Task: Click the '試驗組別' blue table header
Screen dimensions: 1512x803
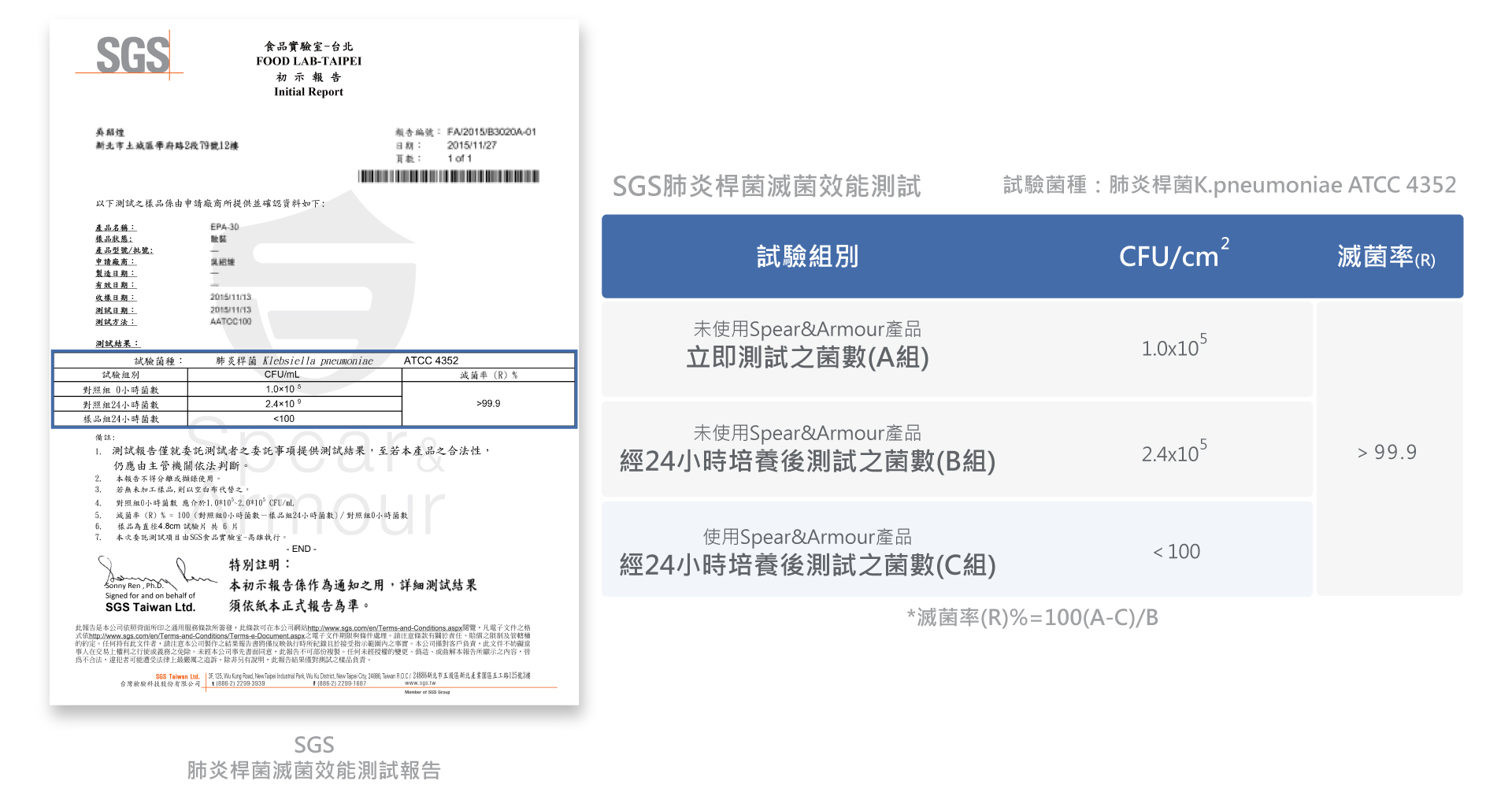Action: 807,257
